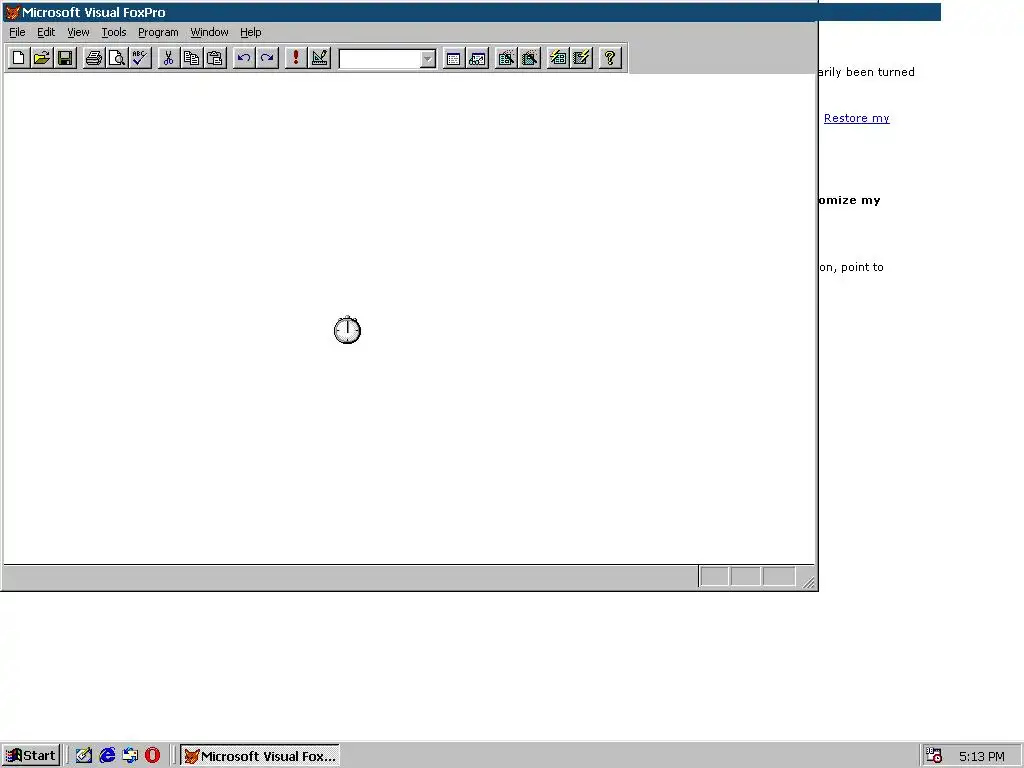This screenshot has height=768, width=1024.
Task: Click the Task Scheduler tray icon
Action: pyautogui.click(x=934, y=756)
